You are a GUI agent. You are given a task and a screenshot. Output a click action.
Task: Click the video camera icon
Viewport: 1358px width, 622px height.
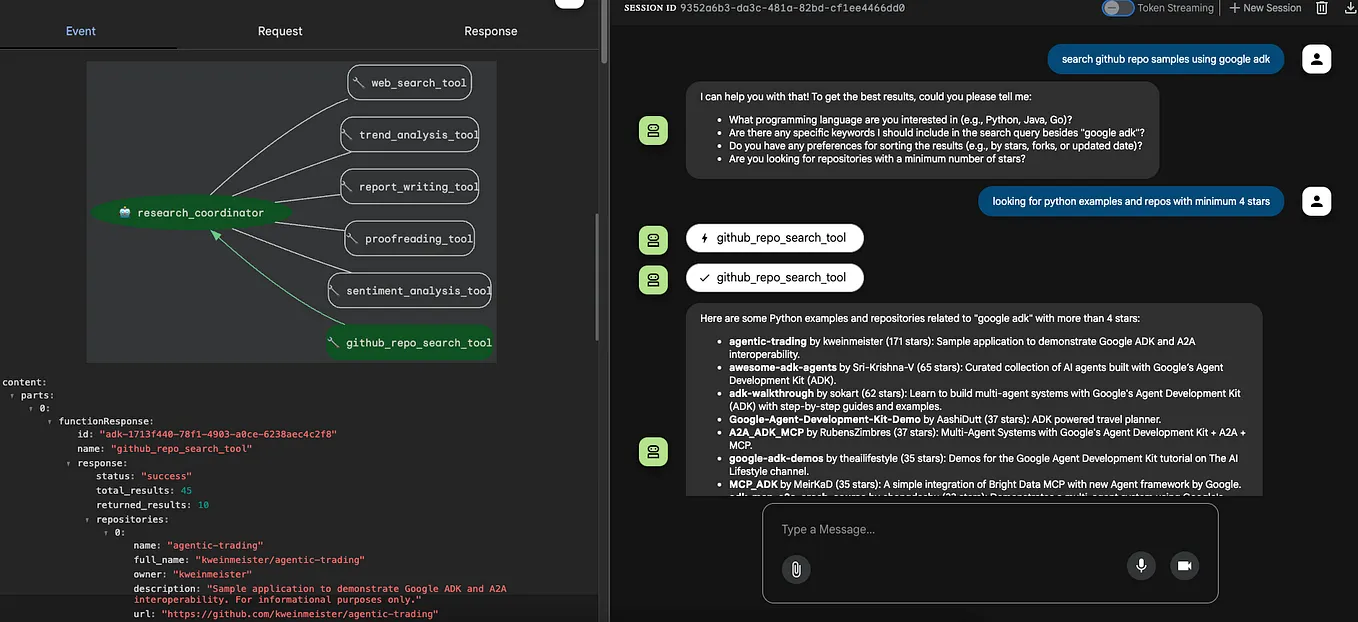click(1185, 565)
